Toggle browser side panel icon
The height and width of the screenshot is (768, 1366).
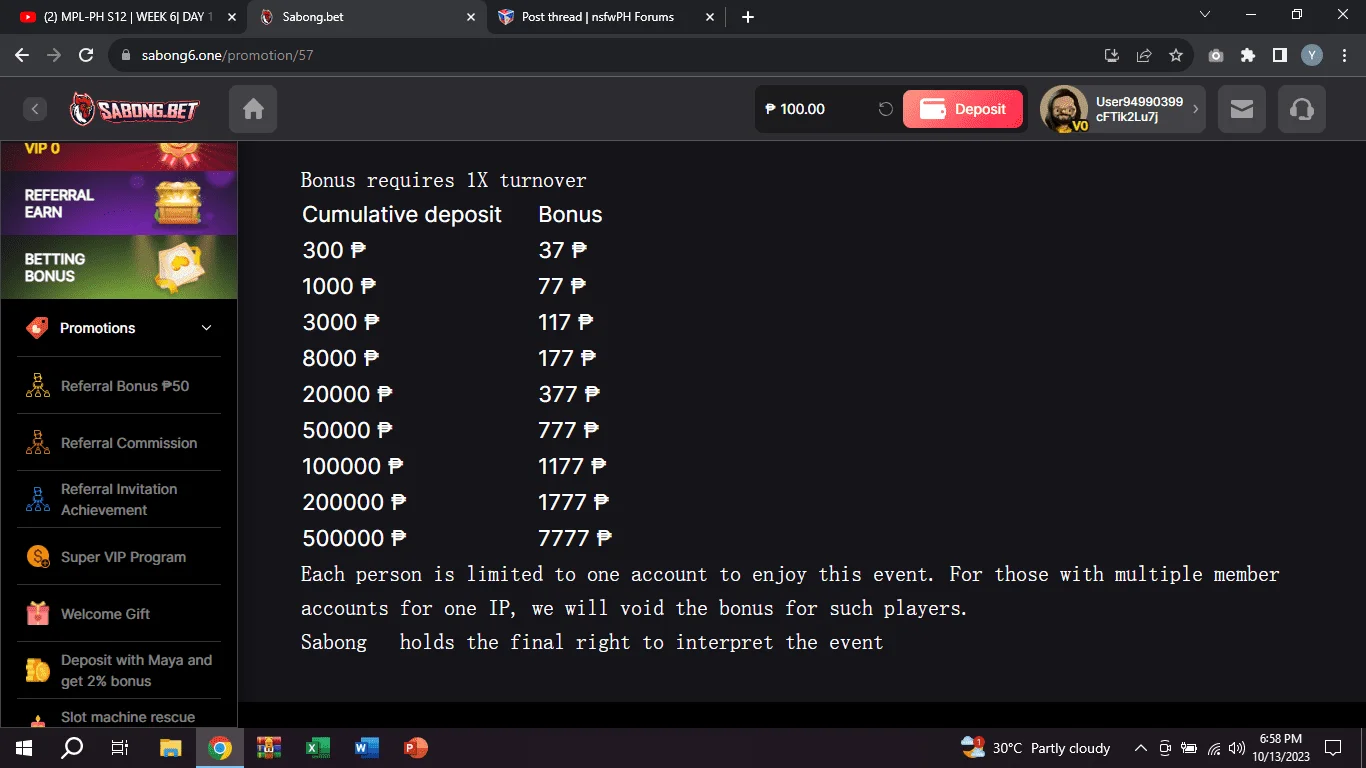tap(1280, 55)
